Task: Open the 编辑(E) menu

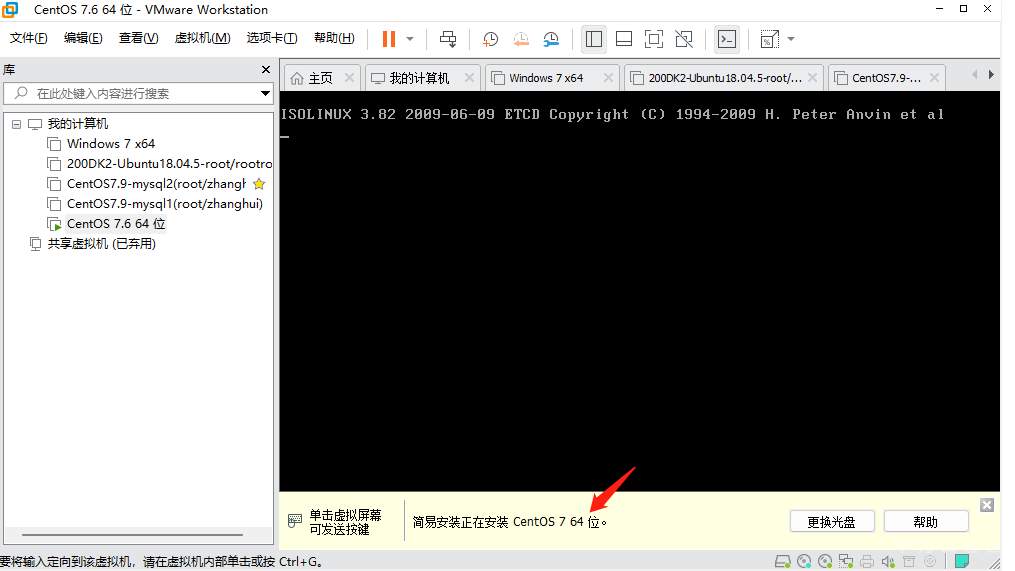Action: click(83, 38)
